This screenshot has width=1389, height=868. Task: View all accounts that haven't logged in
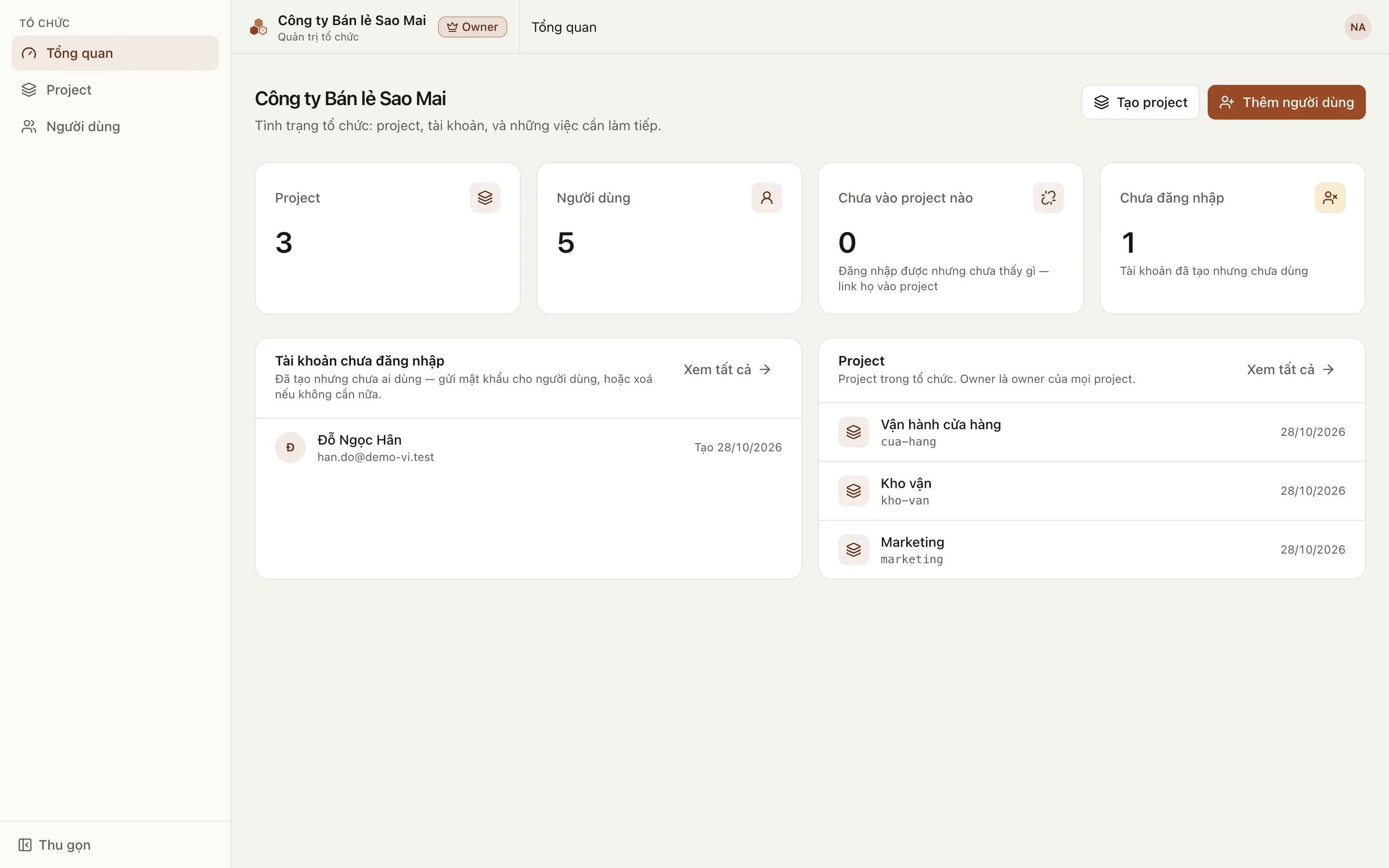coord(727,370)
